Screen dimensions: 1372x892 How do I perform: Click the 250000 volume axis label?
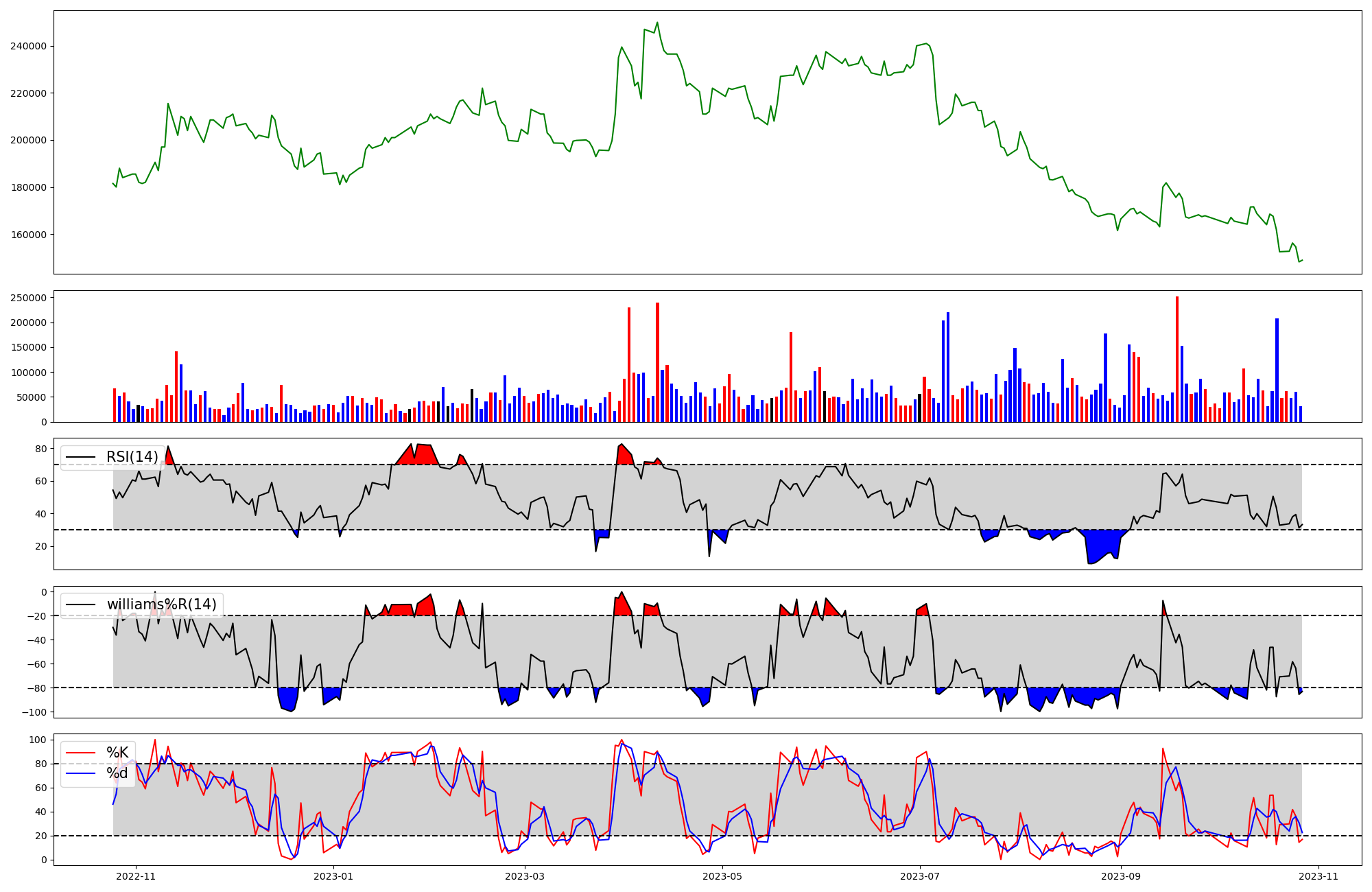(29, 298)
